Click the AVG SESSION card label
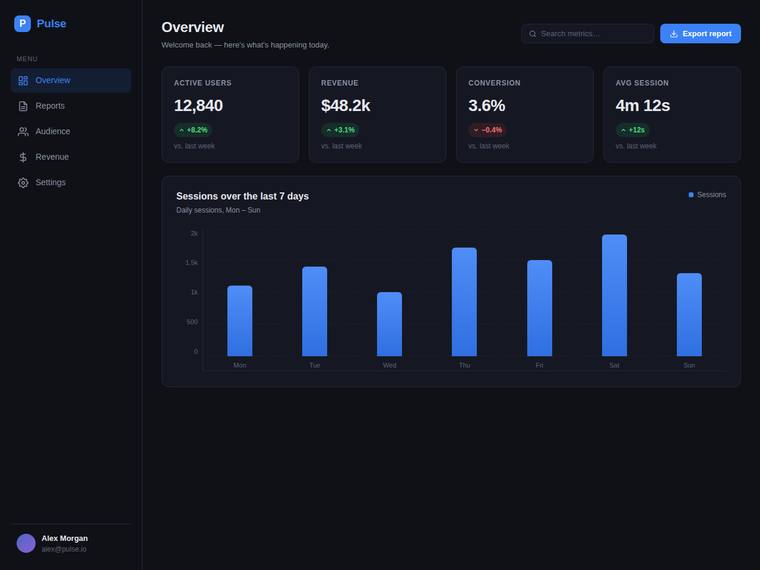 642,83
